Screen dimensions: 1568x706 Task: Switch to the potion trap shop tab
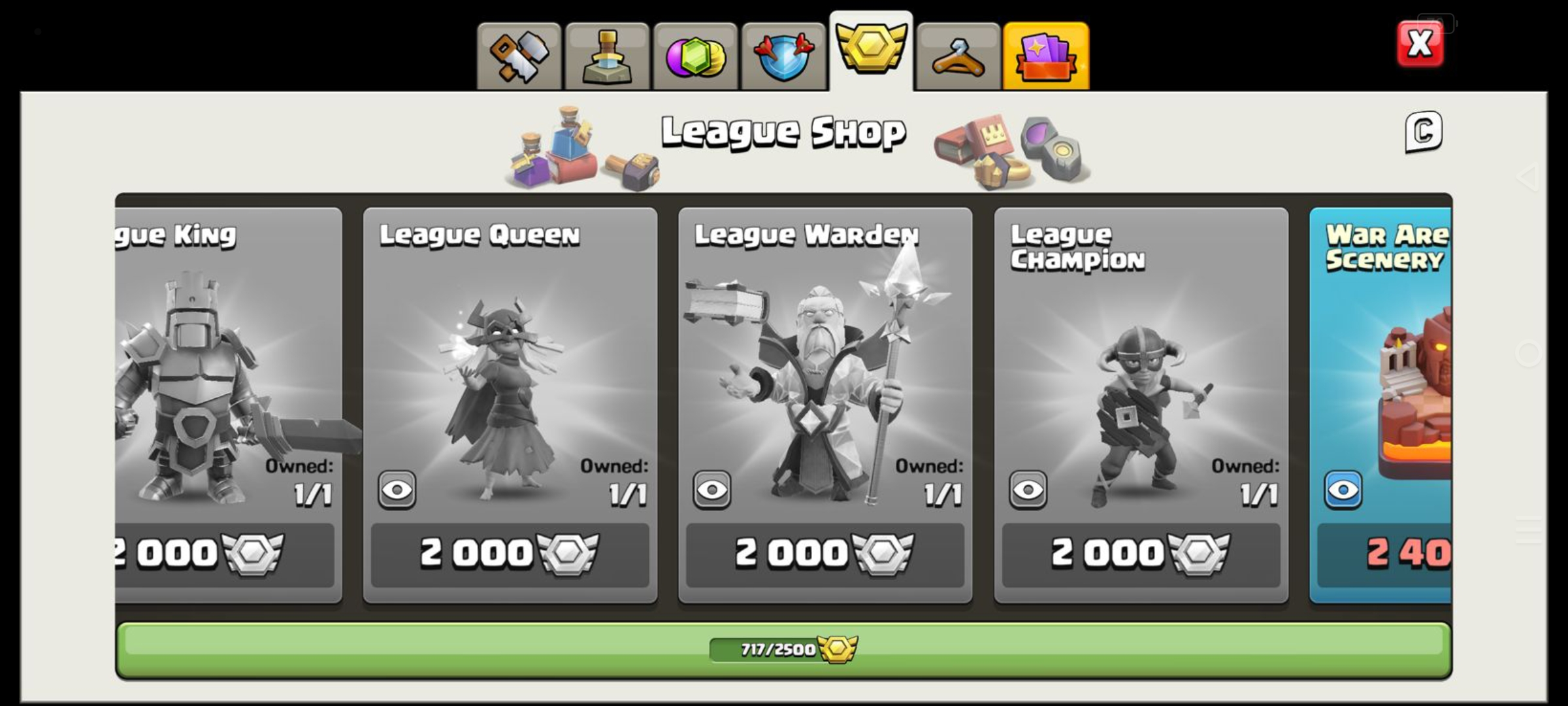coord(607,56)
